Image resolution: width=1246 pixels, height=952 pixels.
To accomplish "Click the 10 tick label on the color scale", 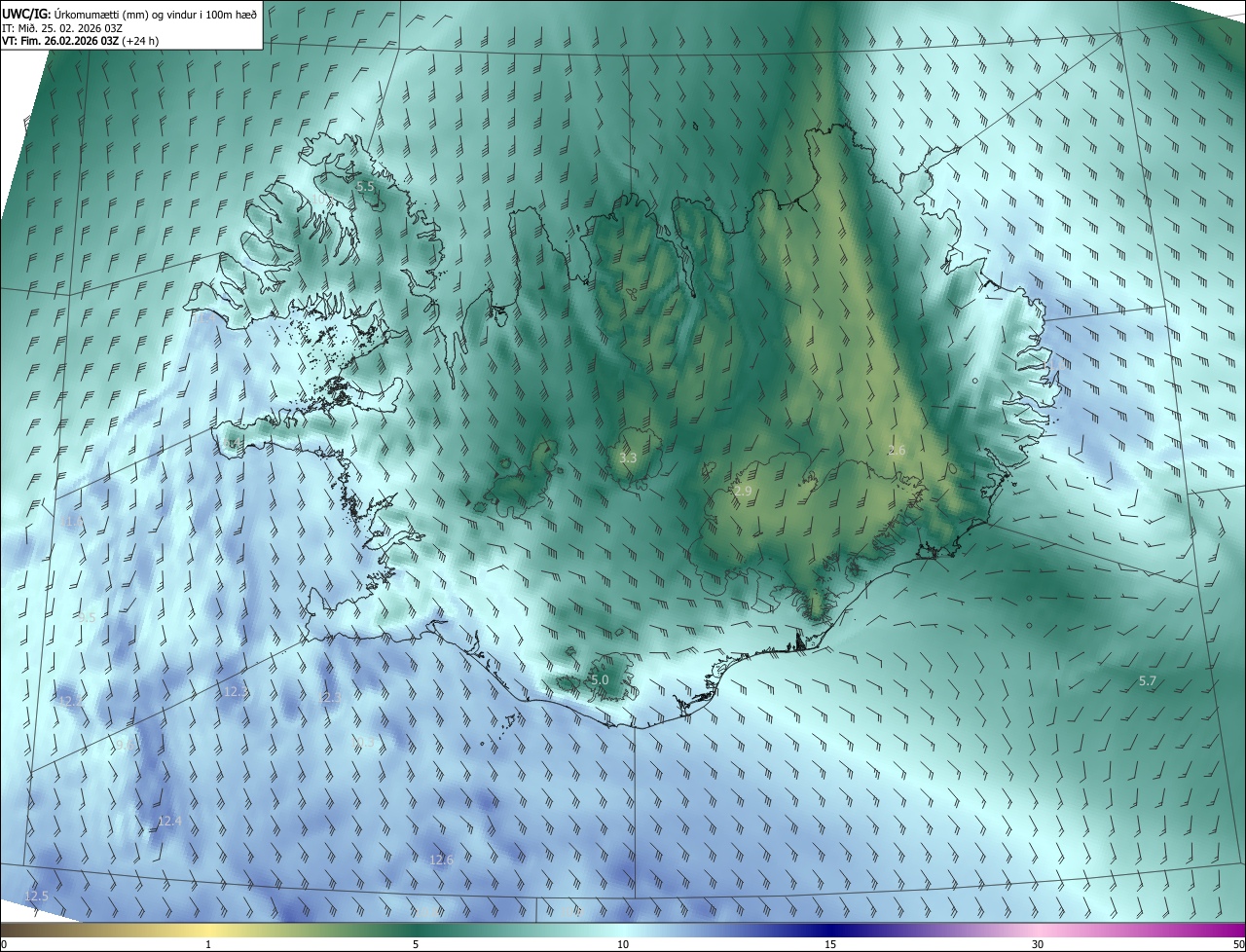I will (623, 944).
